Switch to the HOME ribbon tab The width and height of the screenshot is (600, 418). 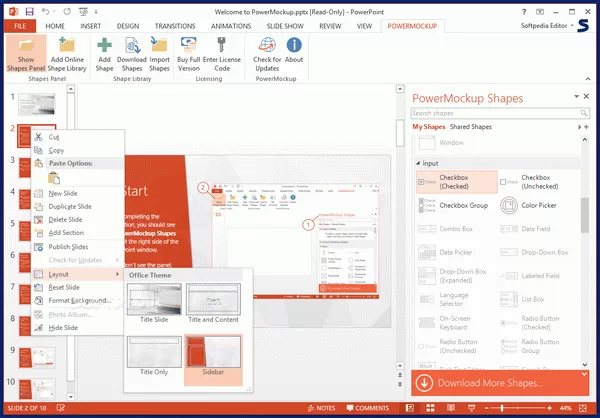click(55, 26)
